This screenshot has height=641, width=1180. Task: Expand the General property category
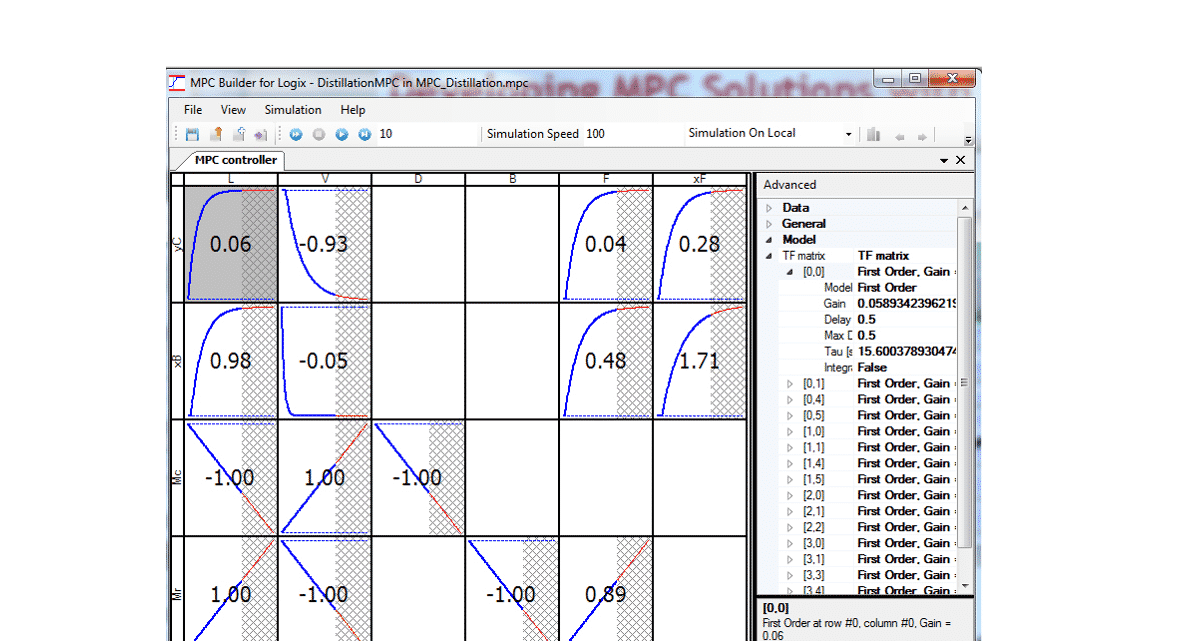tap(769, 223)
